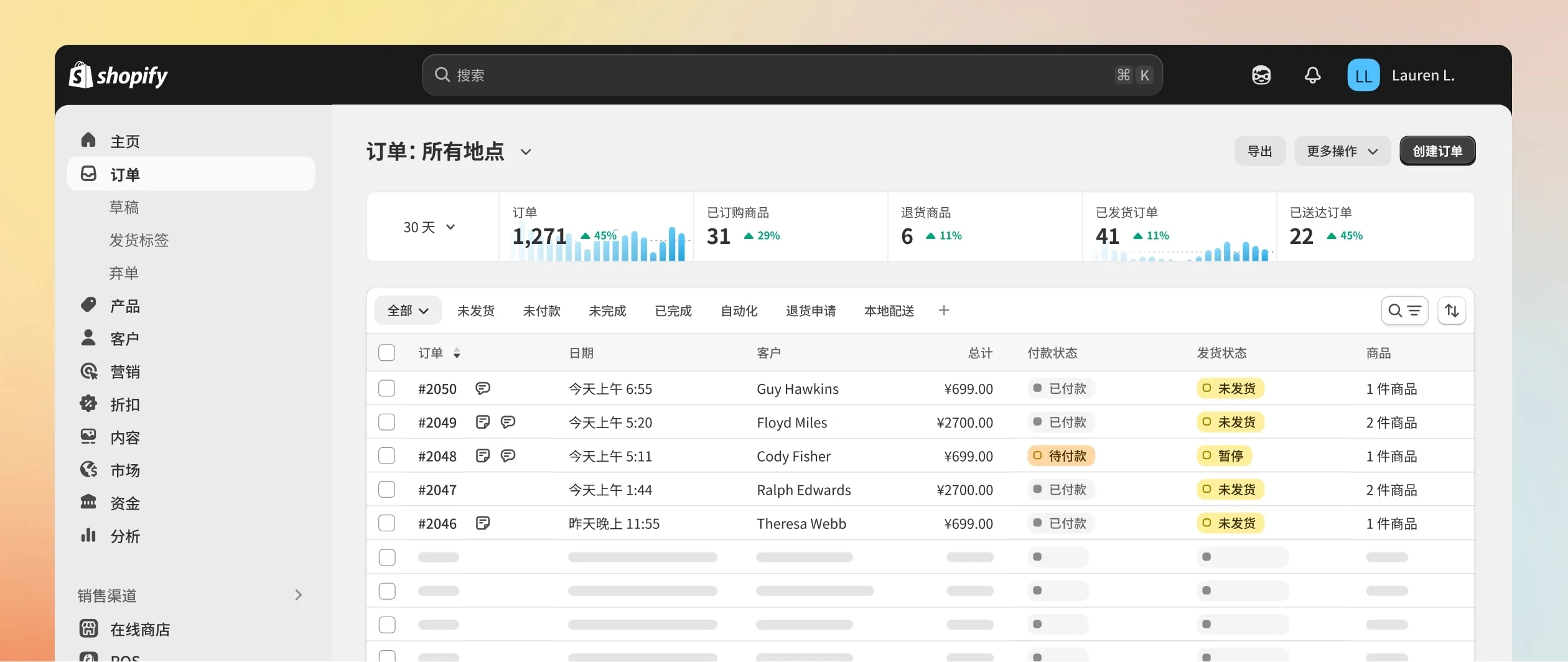Viewport: 1568px width, 662px height.
Task: Click the plus icon to add view
Action: click(x=944, y=310)
